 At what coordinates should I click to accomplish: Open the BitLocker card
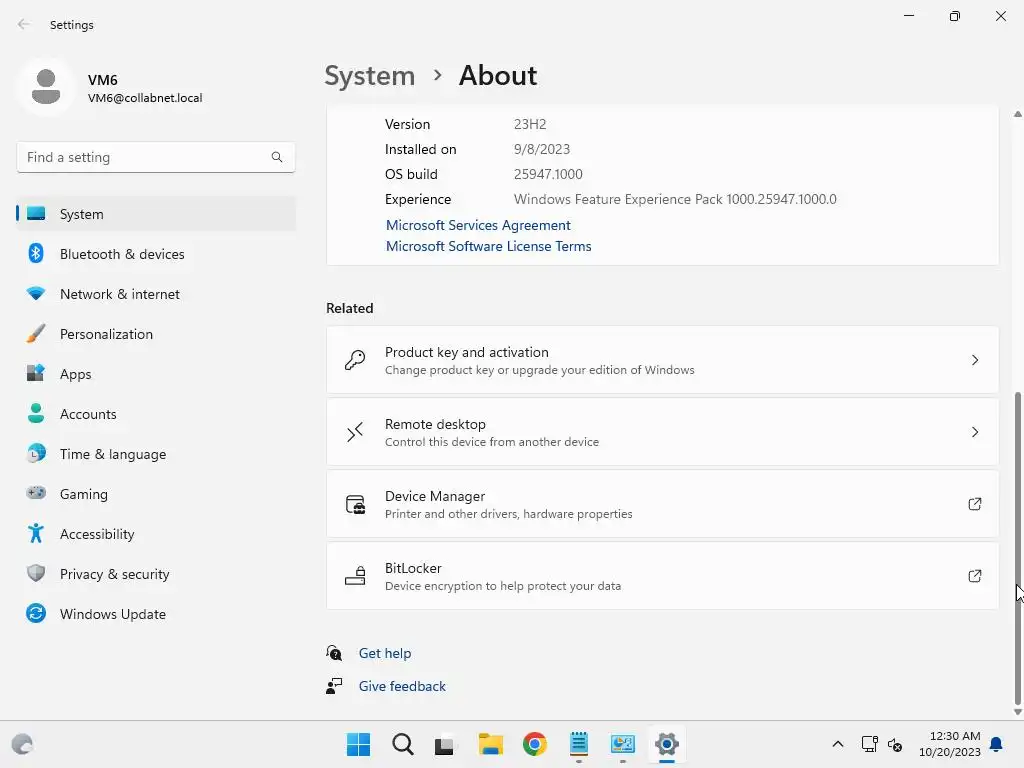tap(662, 576)
